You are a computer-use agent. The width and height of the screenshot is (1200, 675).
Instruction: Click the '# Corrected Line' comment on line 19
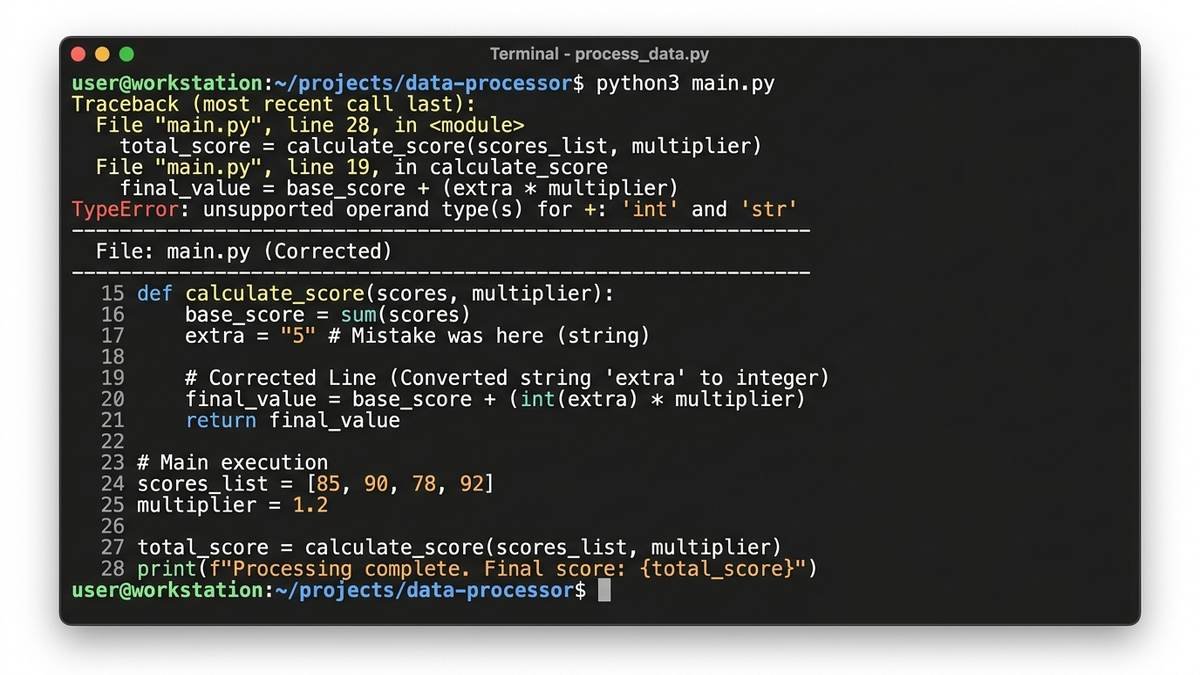click(507, 377)
